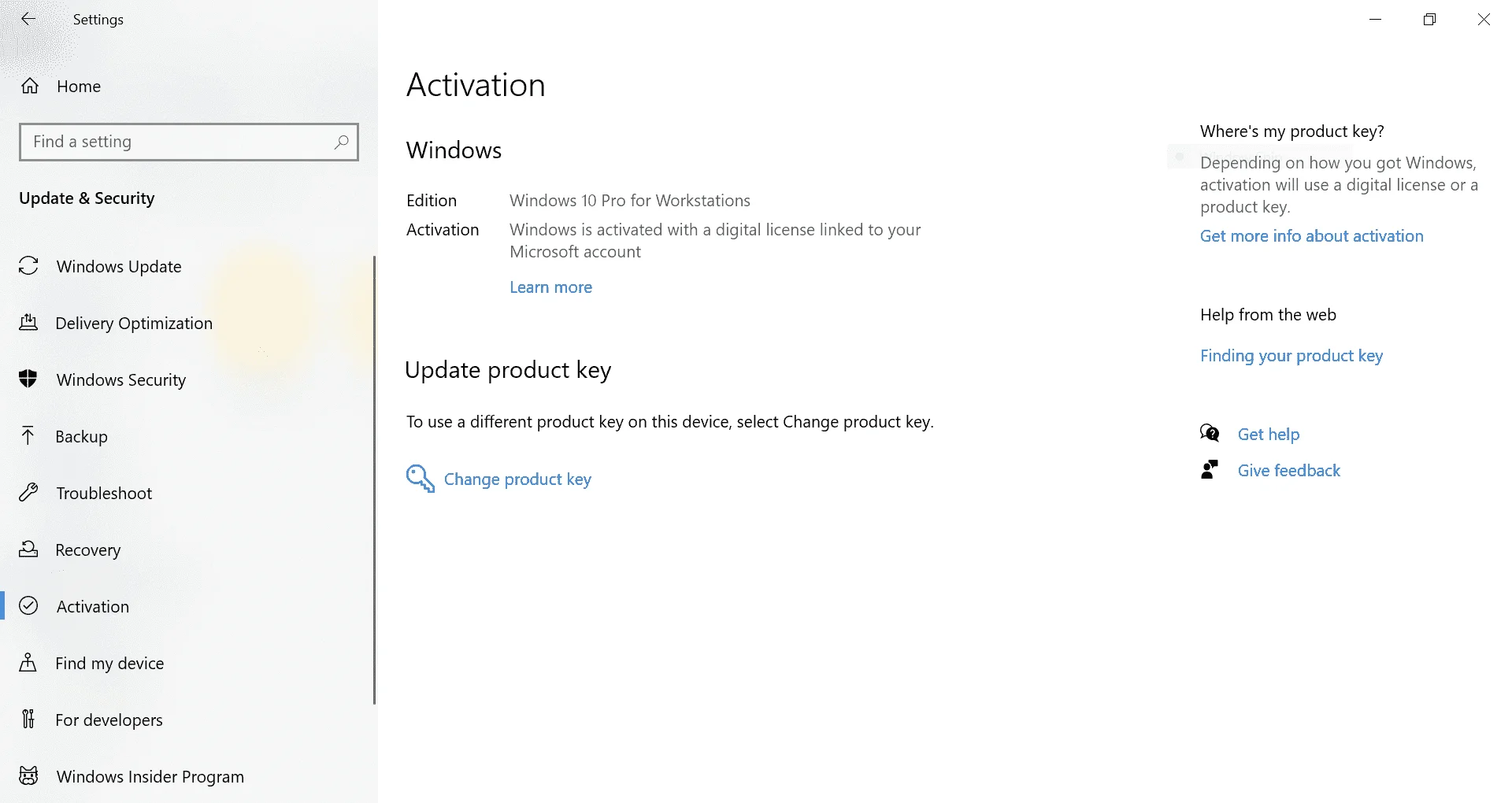Image resolution: width=1512 pixels, height=803 pixels.
Task: Click the Windows Insider Program cat icon
Action: tap(28, 776)
